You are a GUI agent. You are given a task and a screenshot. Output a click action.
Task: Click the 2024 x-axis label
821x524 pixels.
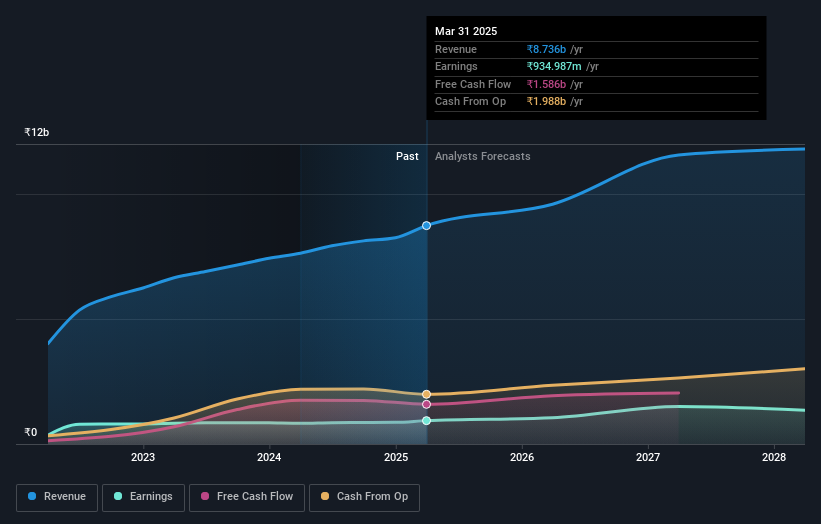[269, 457]
